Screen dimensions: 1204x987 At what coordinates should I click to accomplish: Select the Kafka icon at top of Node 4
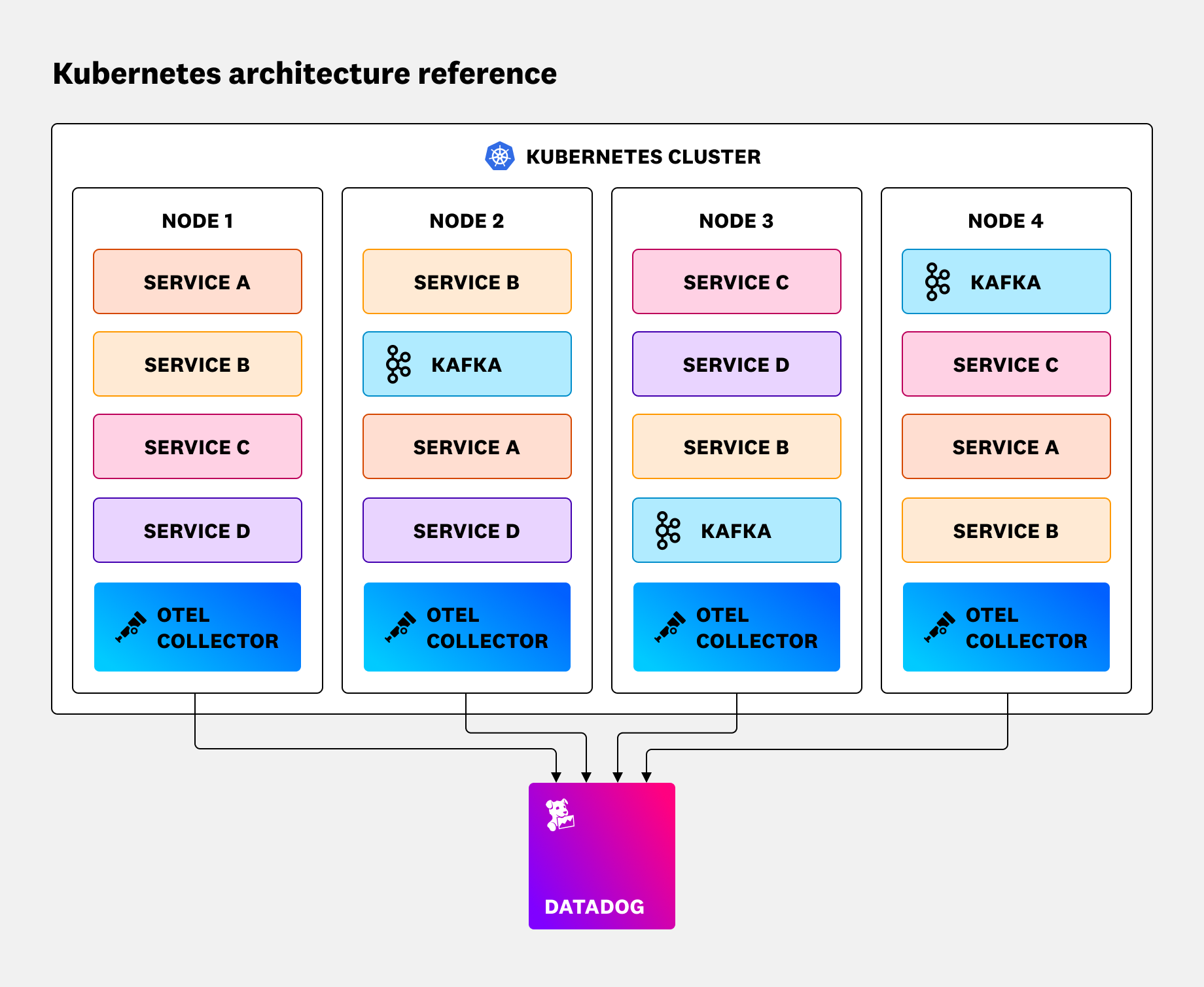936,281
